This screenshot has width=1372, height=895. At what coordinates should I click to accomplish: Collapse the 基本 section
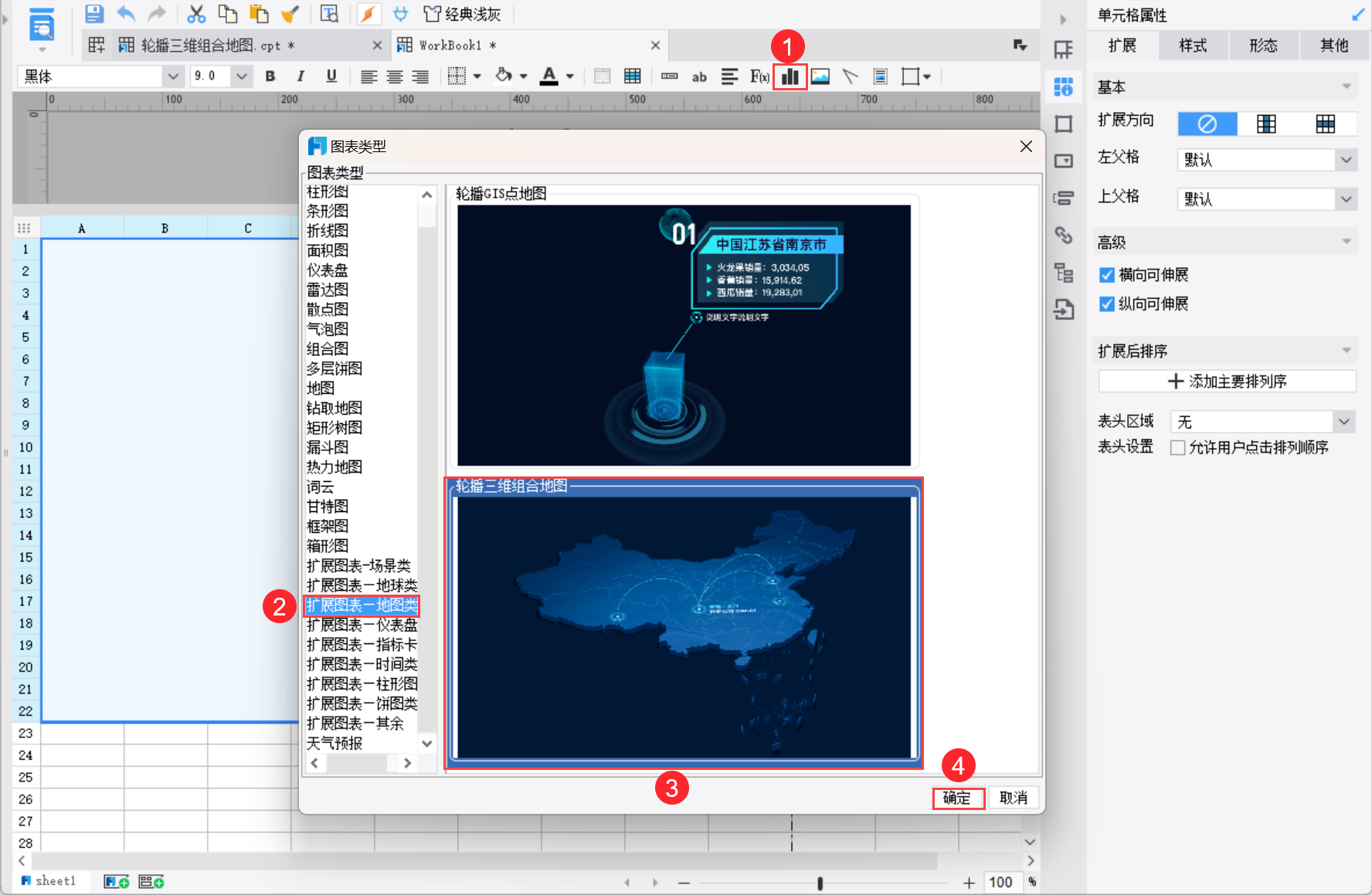tap(1347, 86)
